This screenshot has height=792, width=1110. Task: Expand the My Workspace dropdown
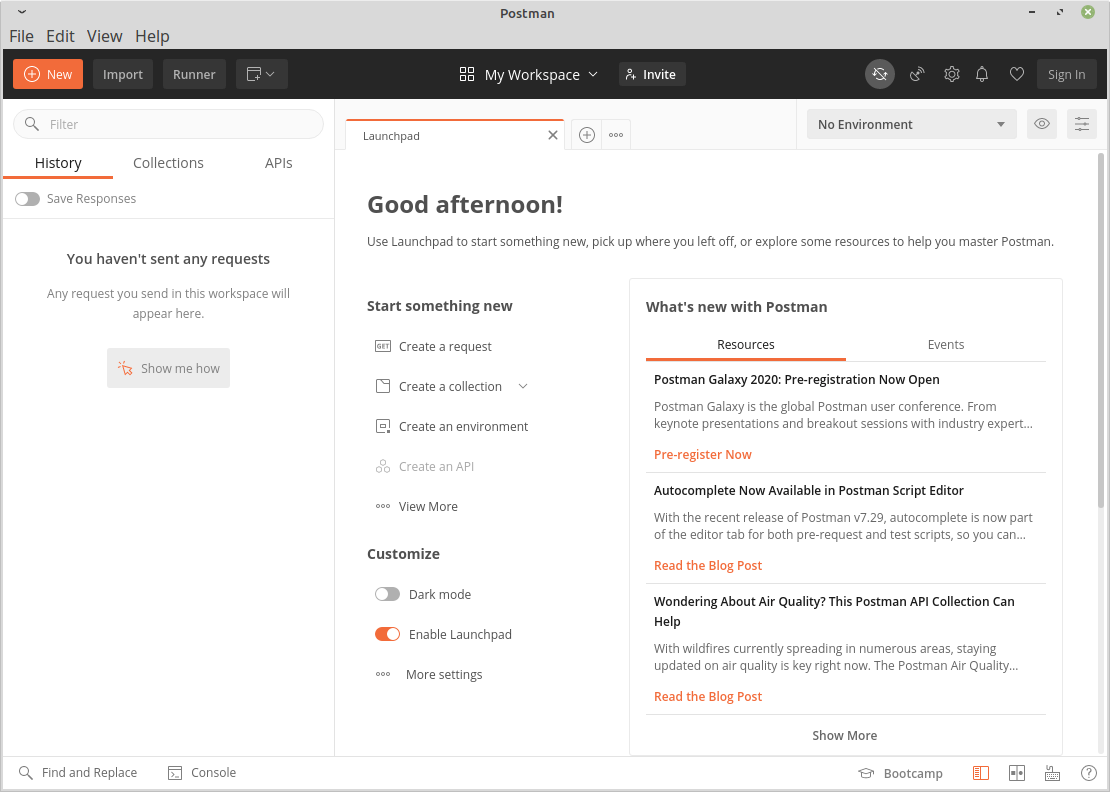coord(530,74)
